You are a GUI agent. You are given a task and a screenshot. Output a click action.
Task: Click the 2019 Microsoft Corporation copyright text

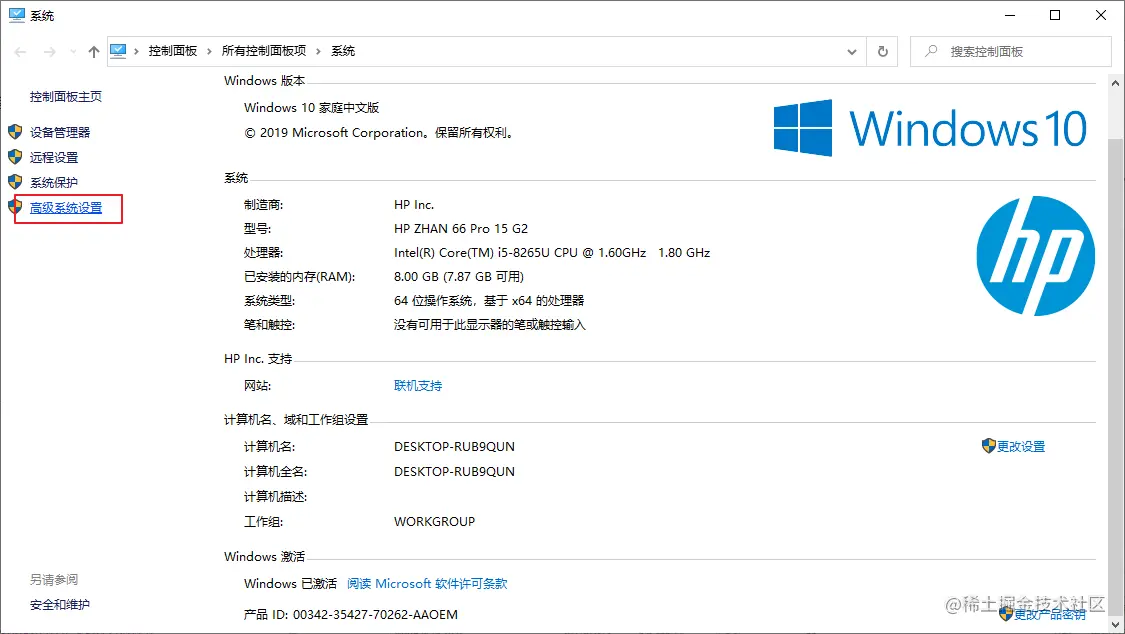[x=380, y=133]
